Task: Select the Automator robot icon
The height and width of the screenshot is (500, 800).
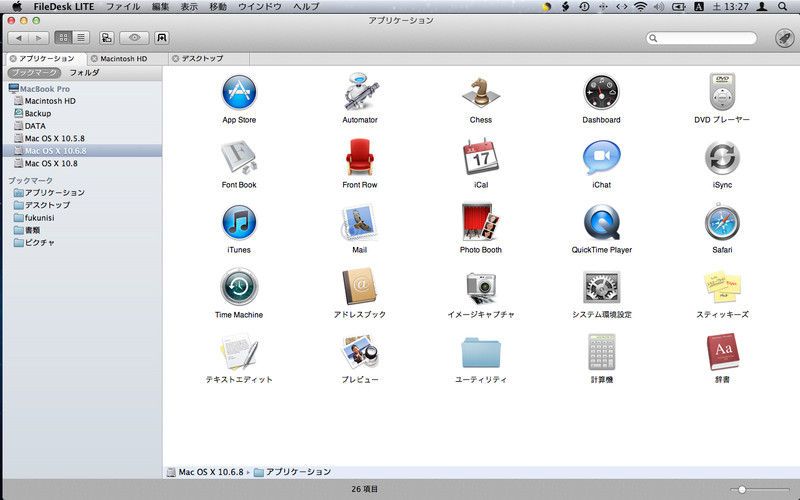Action: [x=360, y=93]
